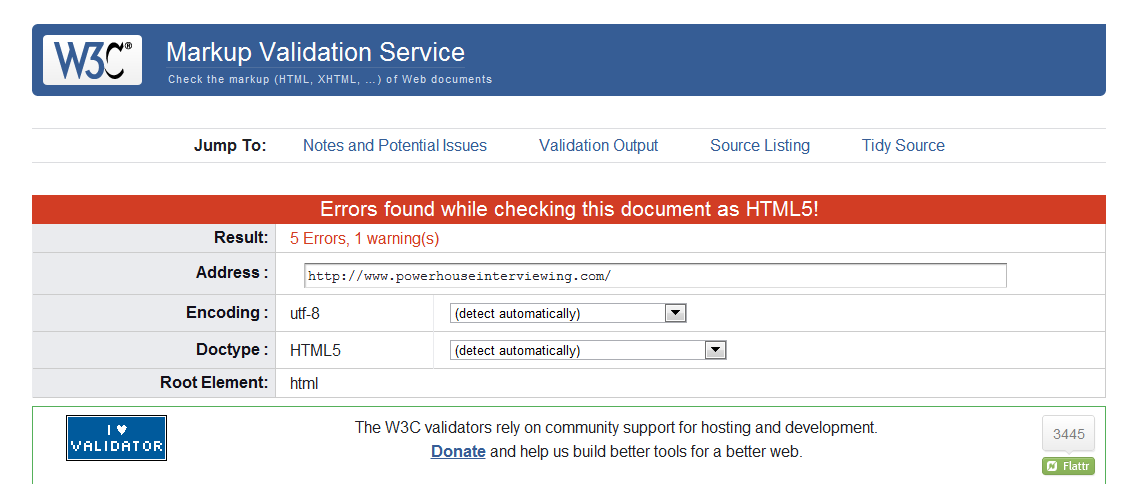Click into the Address input field
Viewport: 1138px width, 484px height.
[x=655, y=276]
